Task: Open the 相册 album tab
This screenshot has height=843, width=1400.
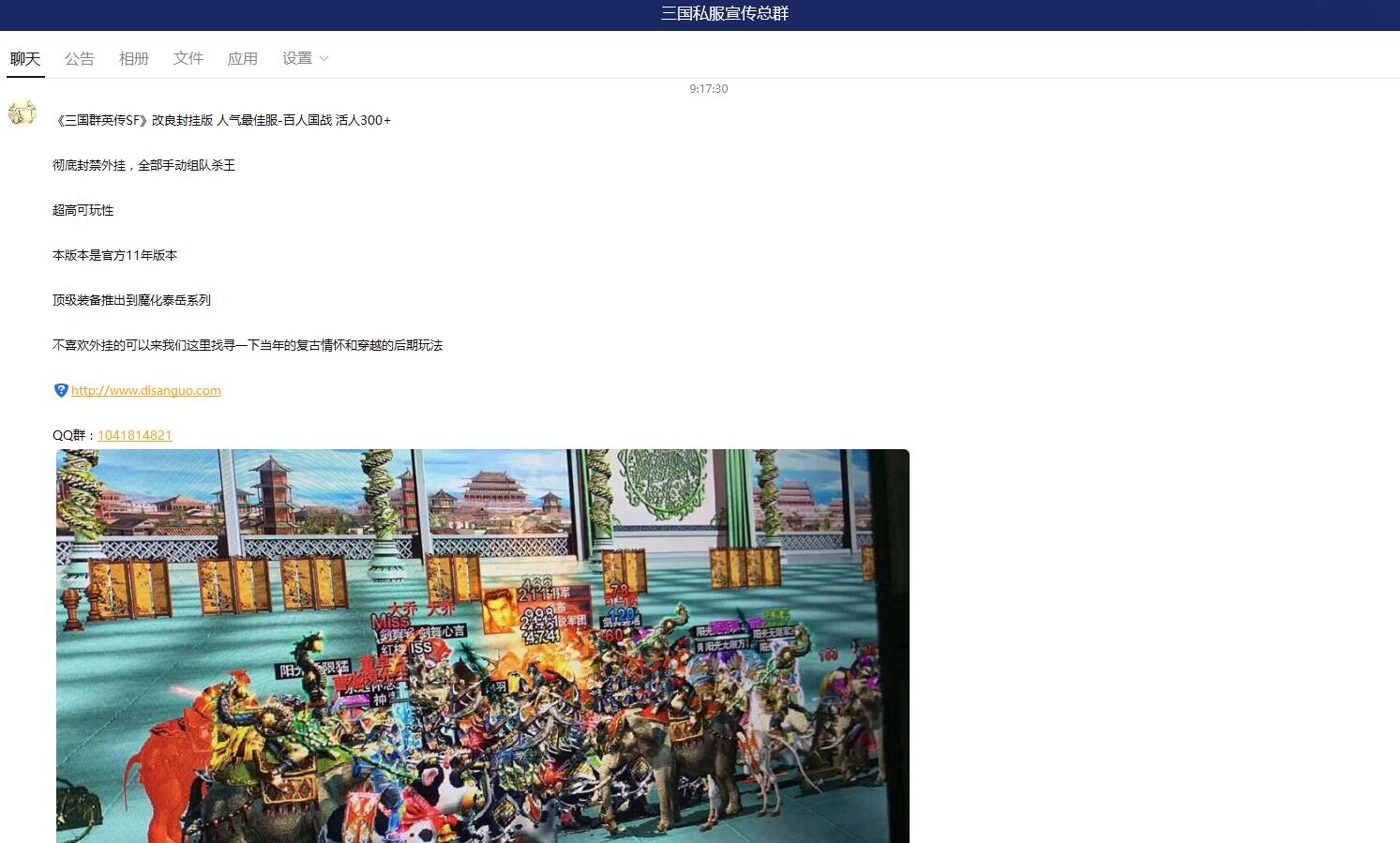Action: pos(134,58)
